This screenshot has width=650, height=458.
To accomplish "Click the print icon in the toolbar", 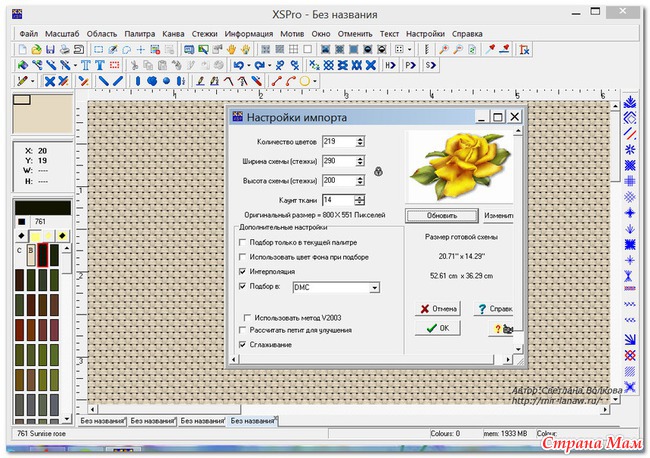I will tap(65, 48).
